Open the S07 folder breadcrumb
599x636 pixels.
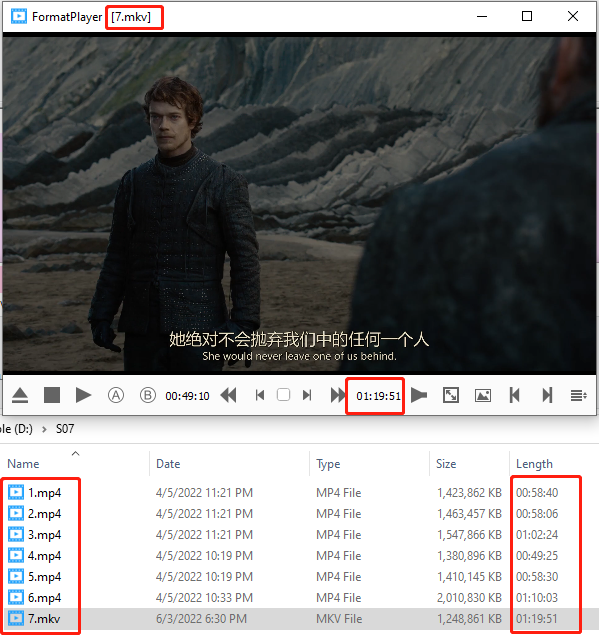click(65, 429)
